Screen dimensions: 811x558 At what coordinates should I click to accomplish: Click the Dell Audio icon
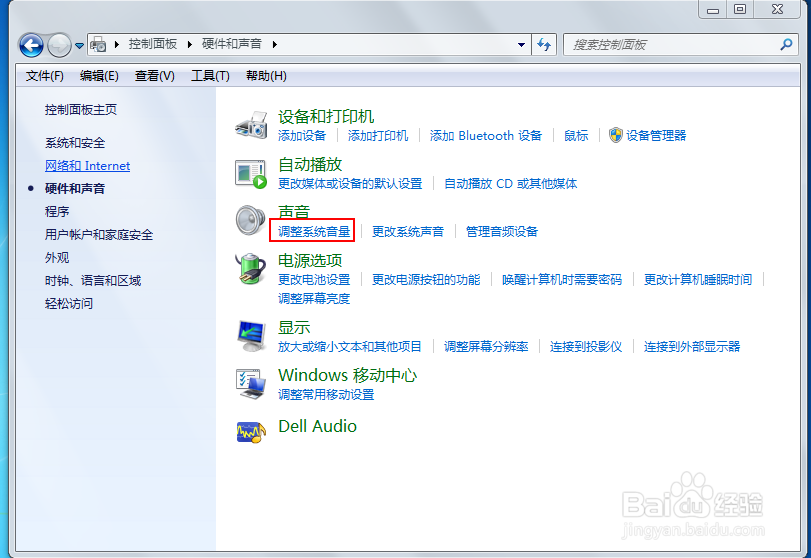[251, 431]
